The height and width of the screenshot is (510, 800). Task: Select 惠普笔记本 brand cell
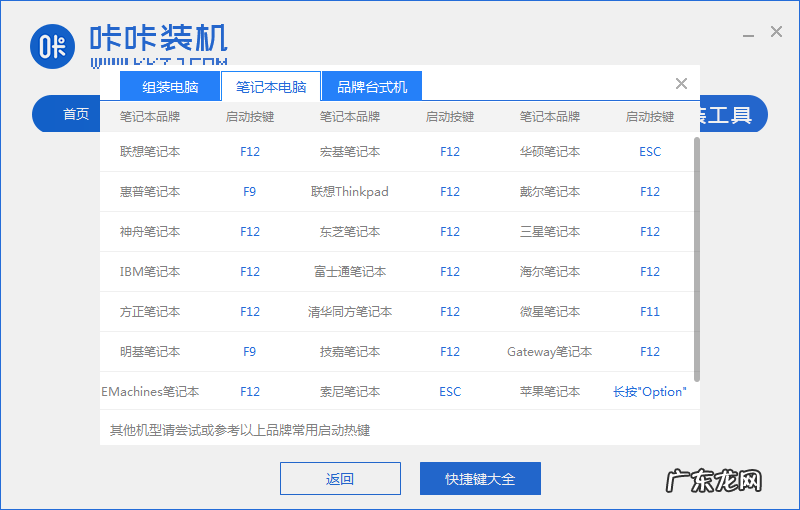pyautogui.click(x=150, y=192)
